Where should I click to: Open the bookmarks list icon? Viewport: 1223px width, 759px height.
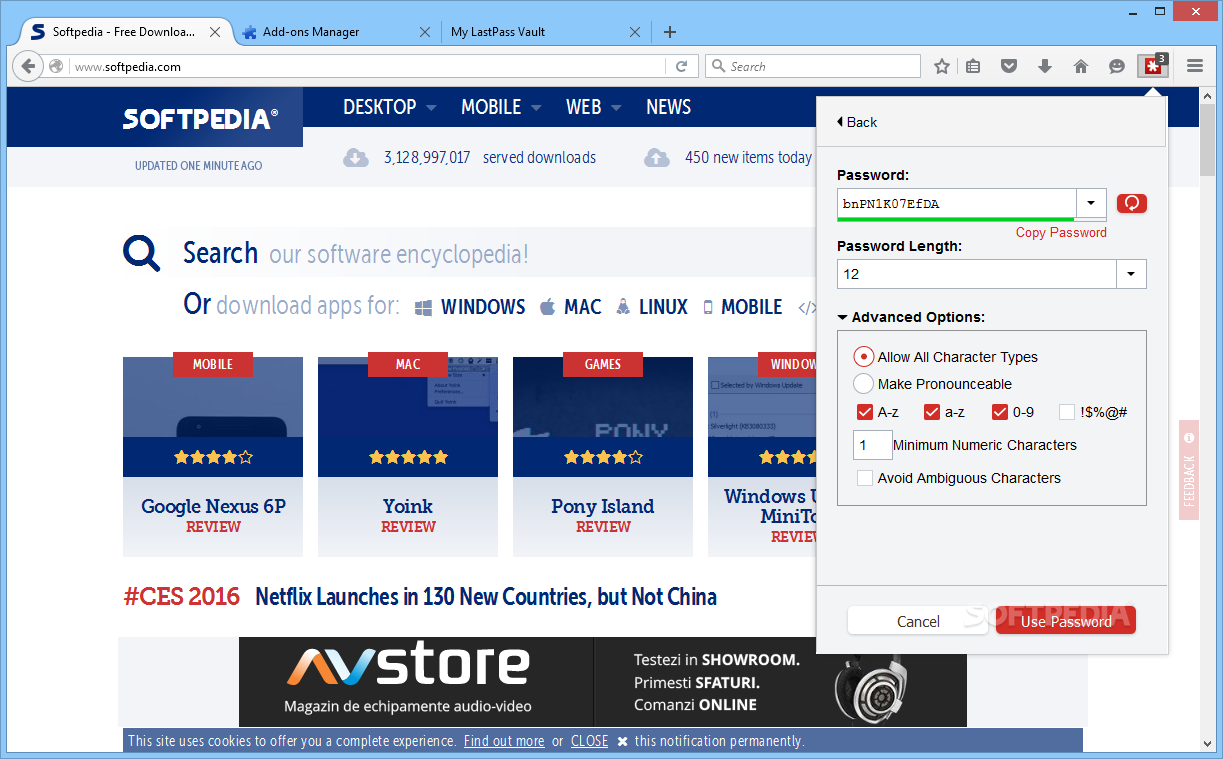pos(973,67)
